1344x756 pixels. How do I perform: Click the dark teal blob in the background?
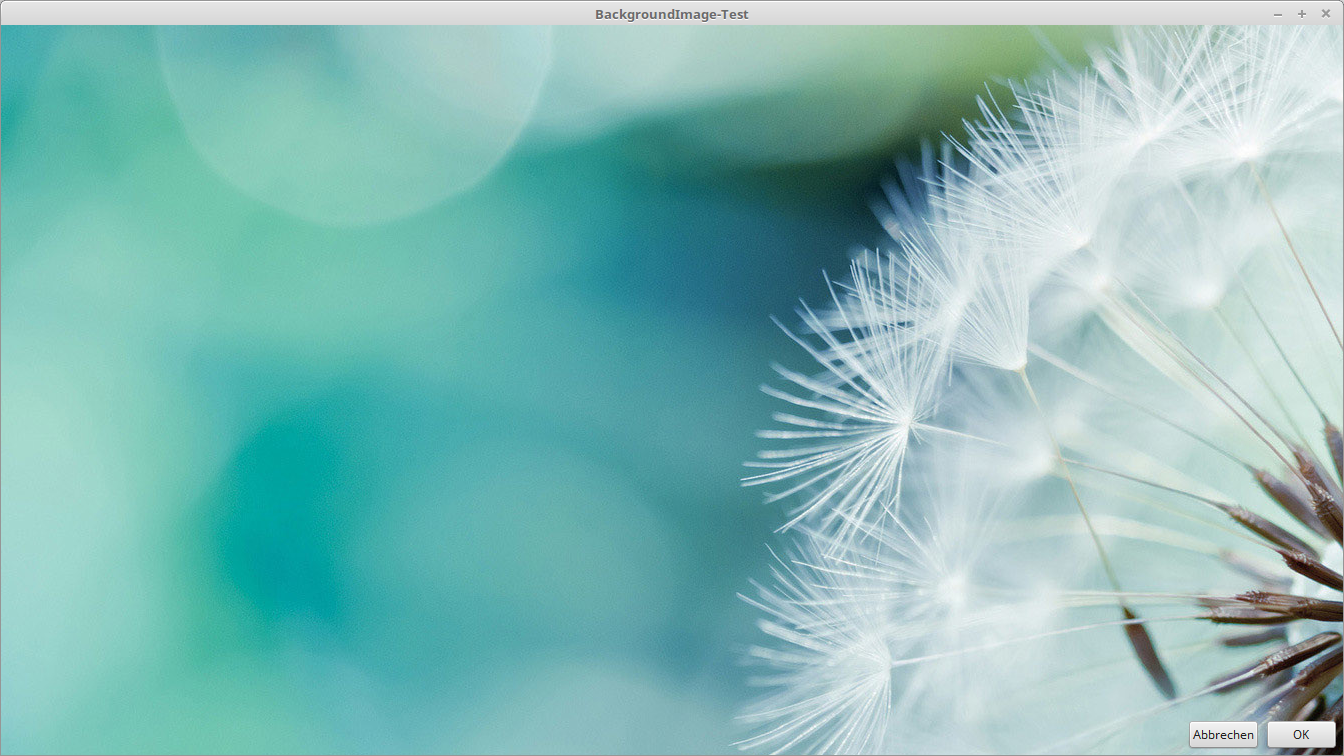[x=290, y=520]
